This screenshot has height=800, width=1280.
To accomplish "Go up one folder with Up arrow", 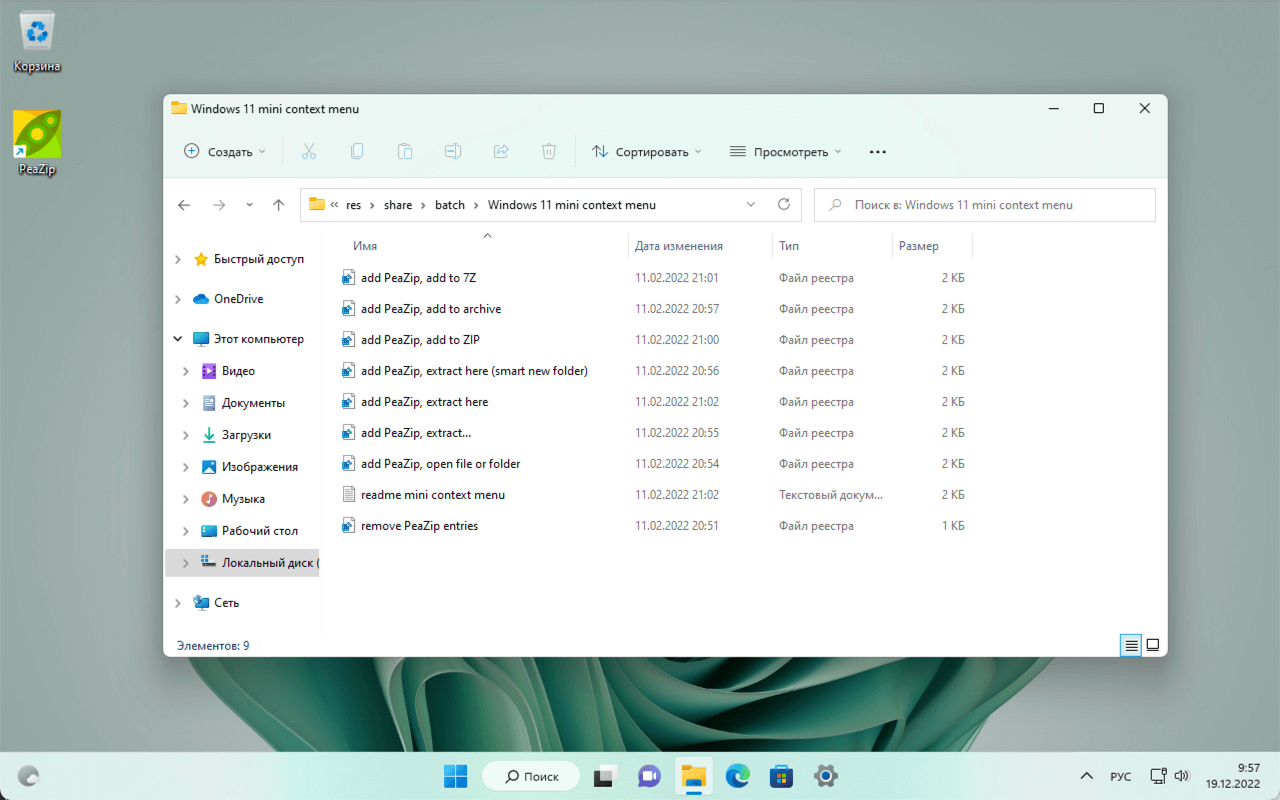I will pyautogui.click(x=279, y=205).
